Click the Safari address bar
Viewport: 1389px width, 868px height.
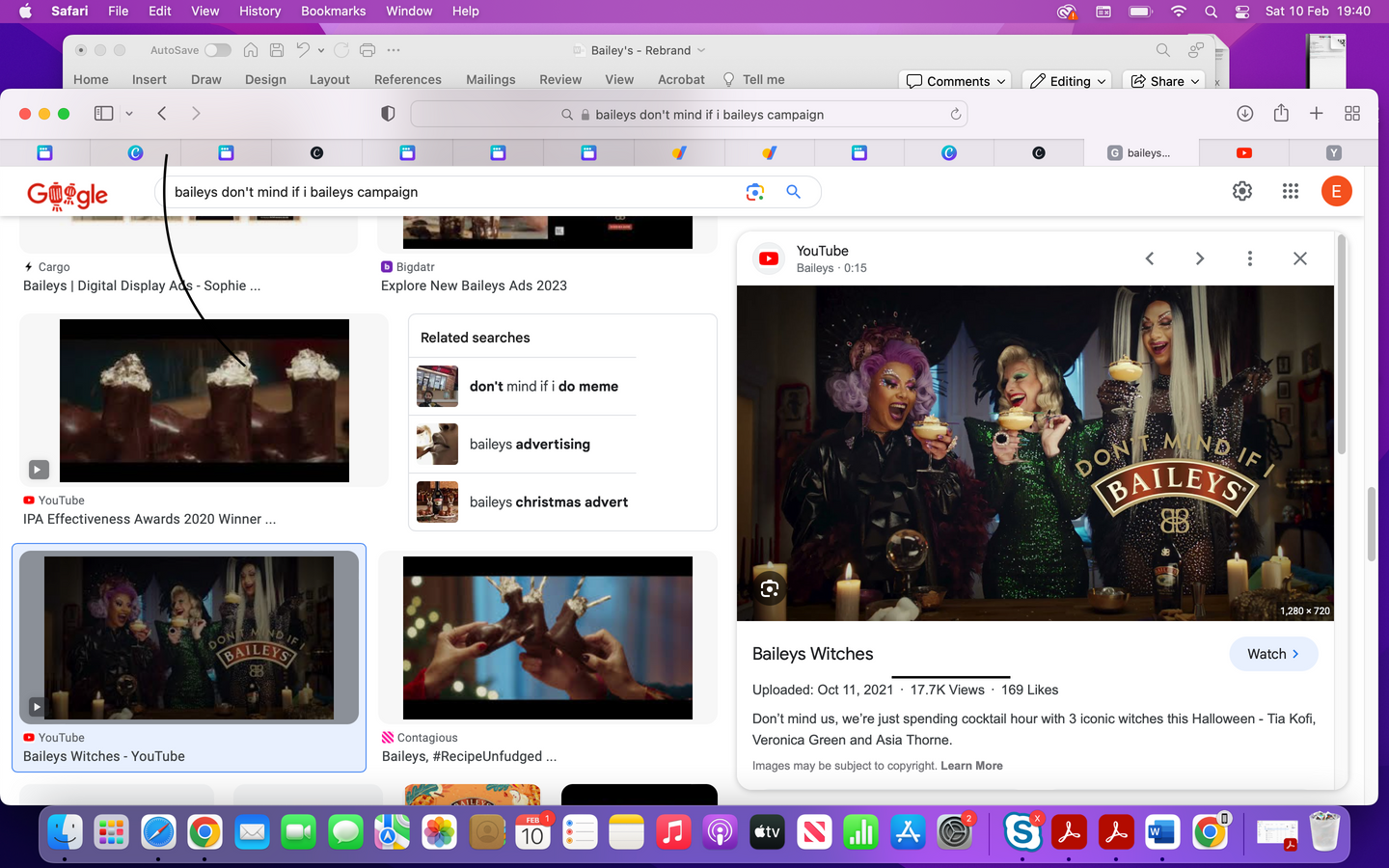click(689, 114)
